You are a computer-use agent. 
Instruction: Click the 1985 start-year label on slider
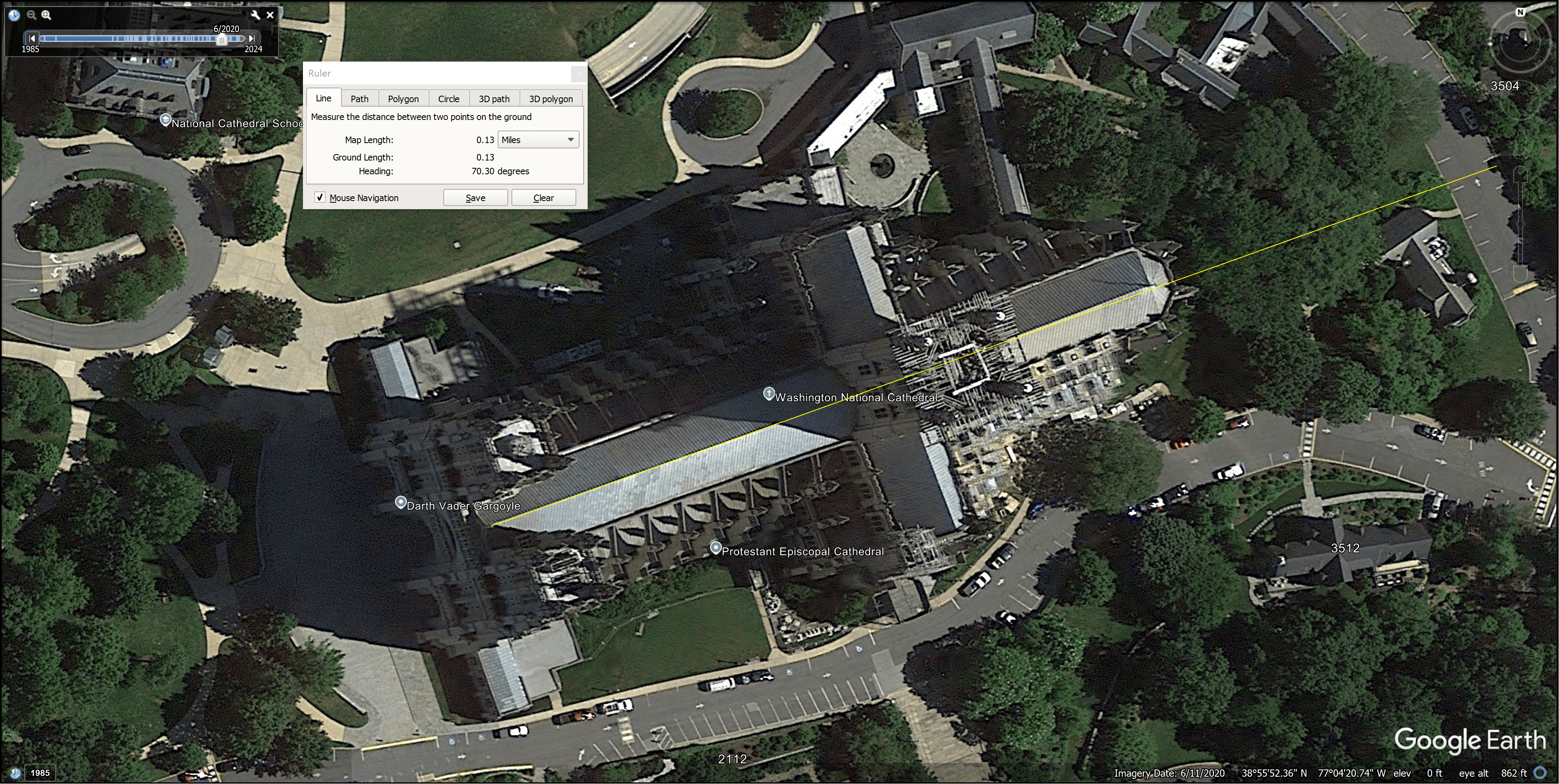[x=30, y=49]
